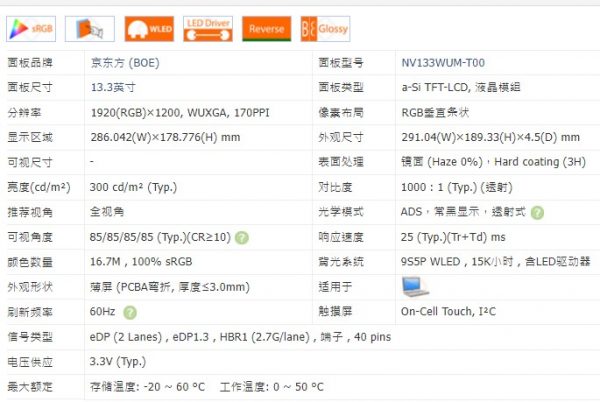
Task: Open the NV133WUM-T00 model link
Action: pos(443,62)
